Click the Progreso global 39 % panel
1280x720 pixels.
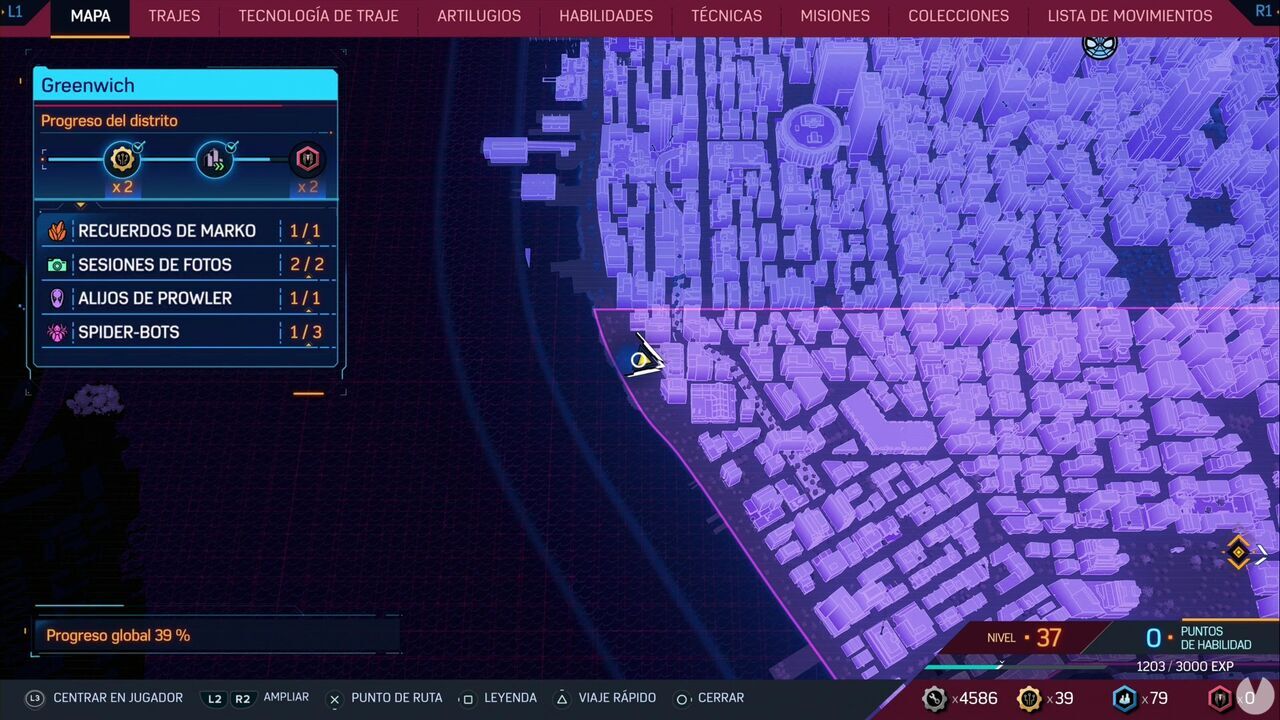216,635
